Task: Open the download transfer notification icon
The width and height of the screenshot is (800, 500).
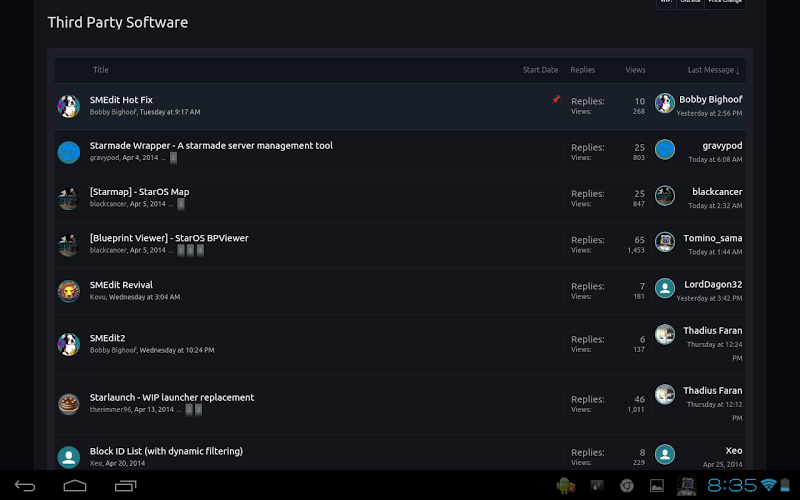Action: (x=596, y=486)
